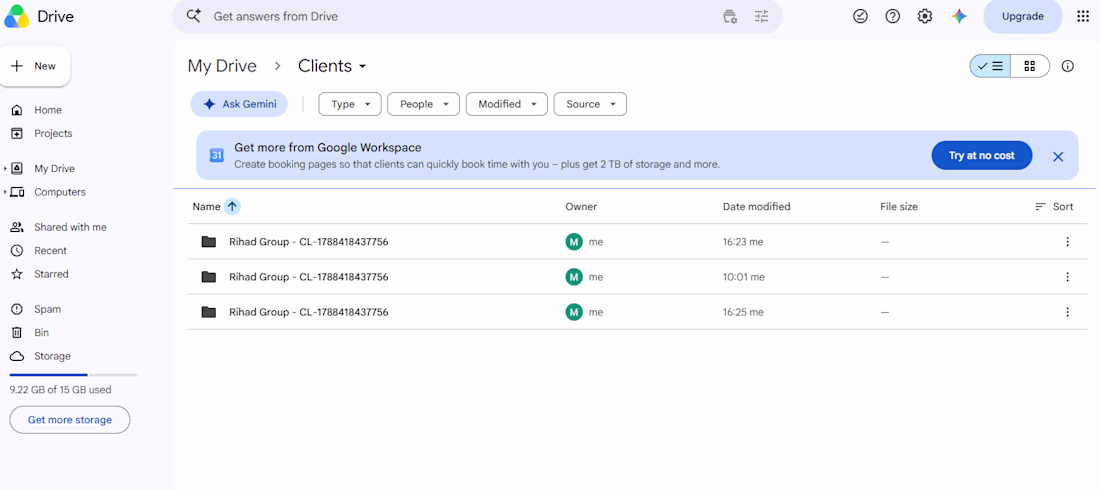Click Ask Gemini button

click(239, 104)
